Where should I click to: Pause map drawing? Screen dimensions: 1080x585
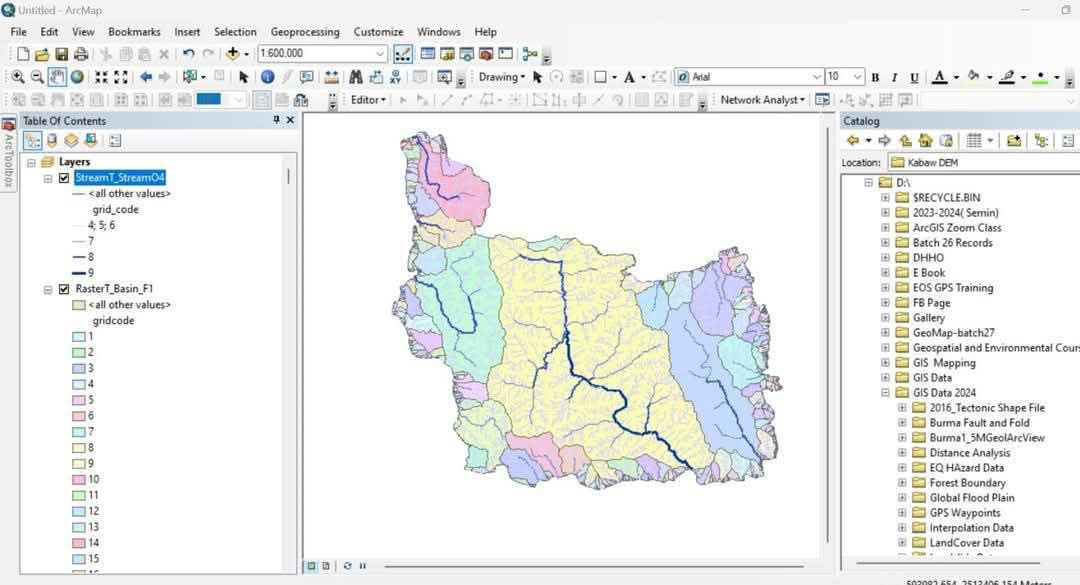point(362,566)
